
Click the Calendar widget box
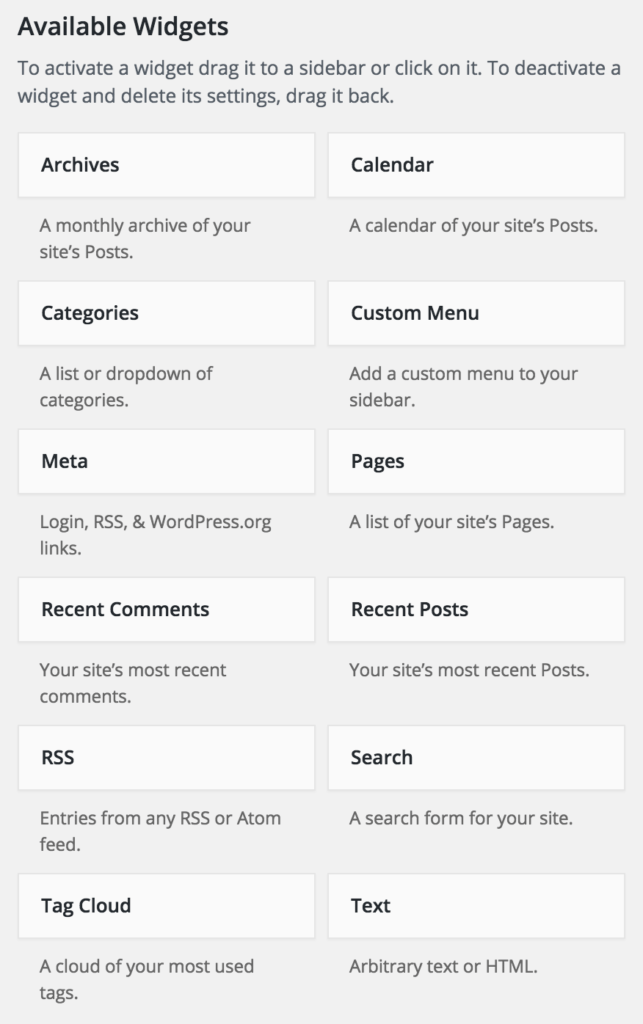tap(476, 165)
